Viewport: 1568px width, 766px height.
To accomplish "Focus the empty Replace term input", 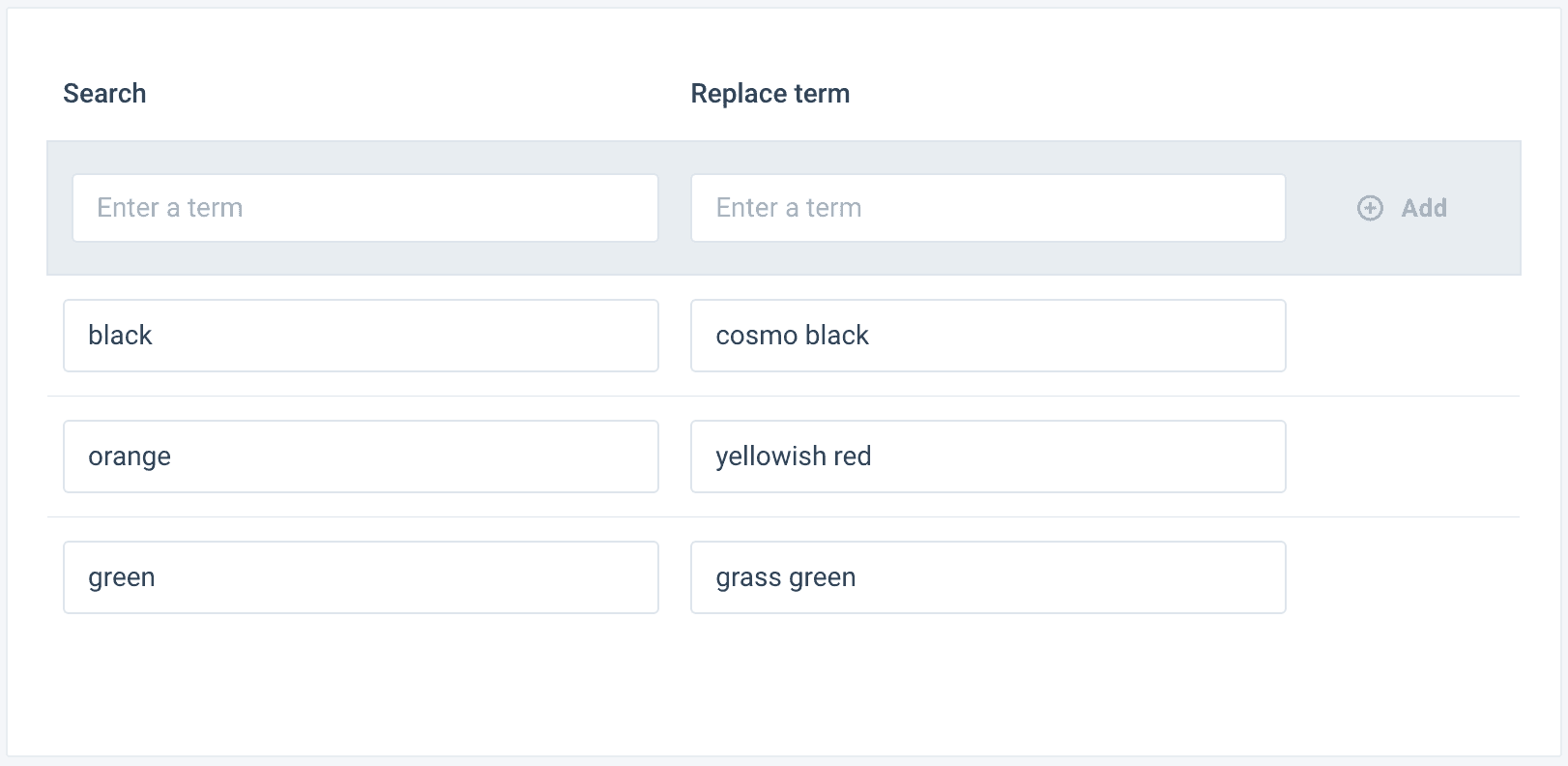I will click(x=987, y=208).
